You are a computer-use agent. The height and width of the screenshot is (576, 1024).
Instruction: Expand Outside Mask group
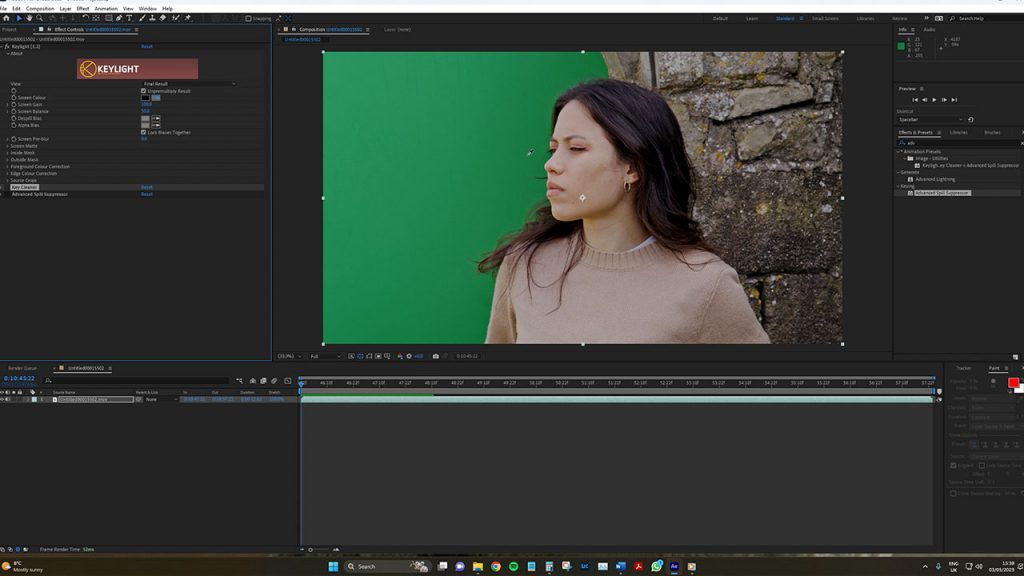pos(8,159)
